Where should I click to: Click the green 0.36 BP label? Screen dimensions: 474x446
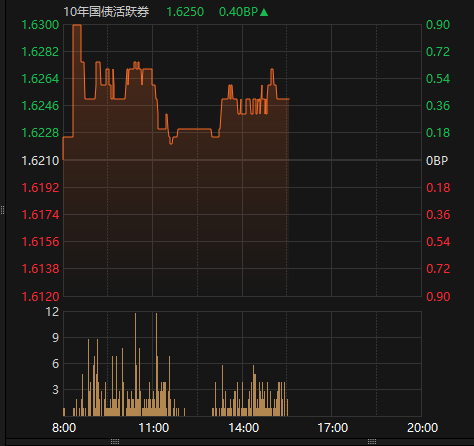click(x=438, y=106)
